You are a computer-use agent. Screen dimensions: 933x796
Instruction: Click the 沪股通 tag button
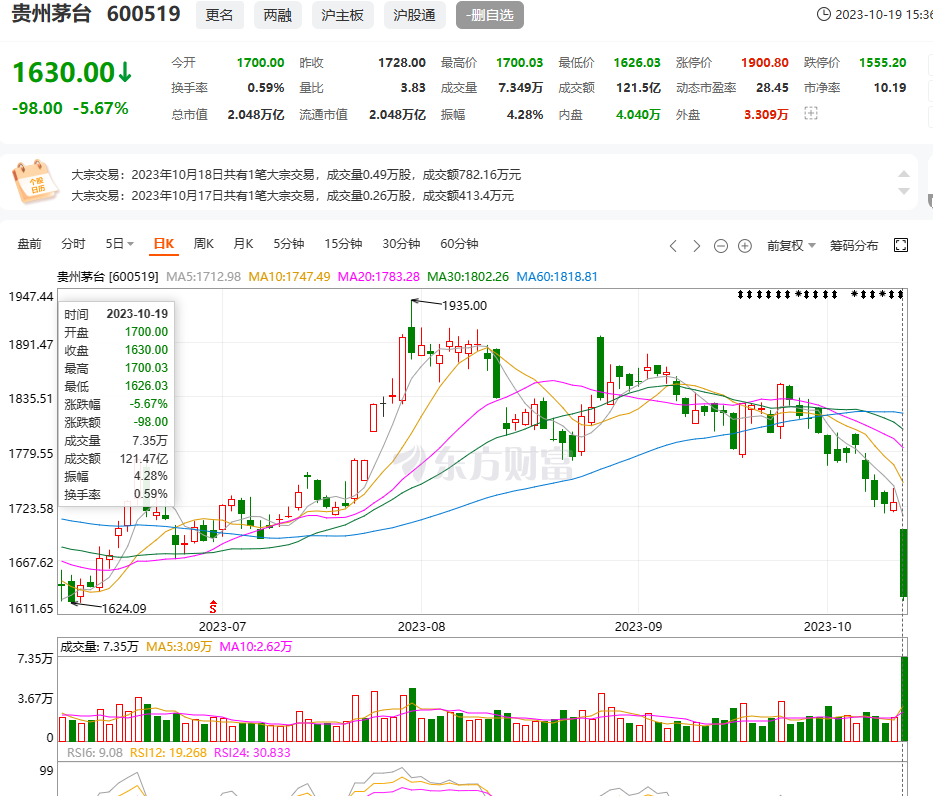coord(414,15)
